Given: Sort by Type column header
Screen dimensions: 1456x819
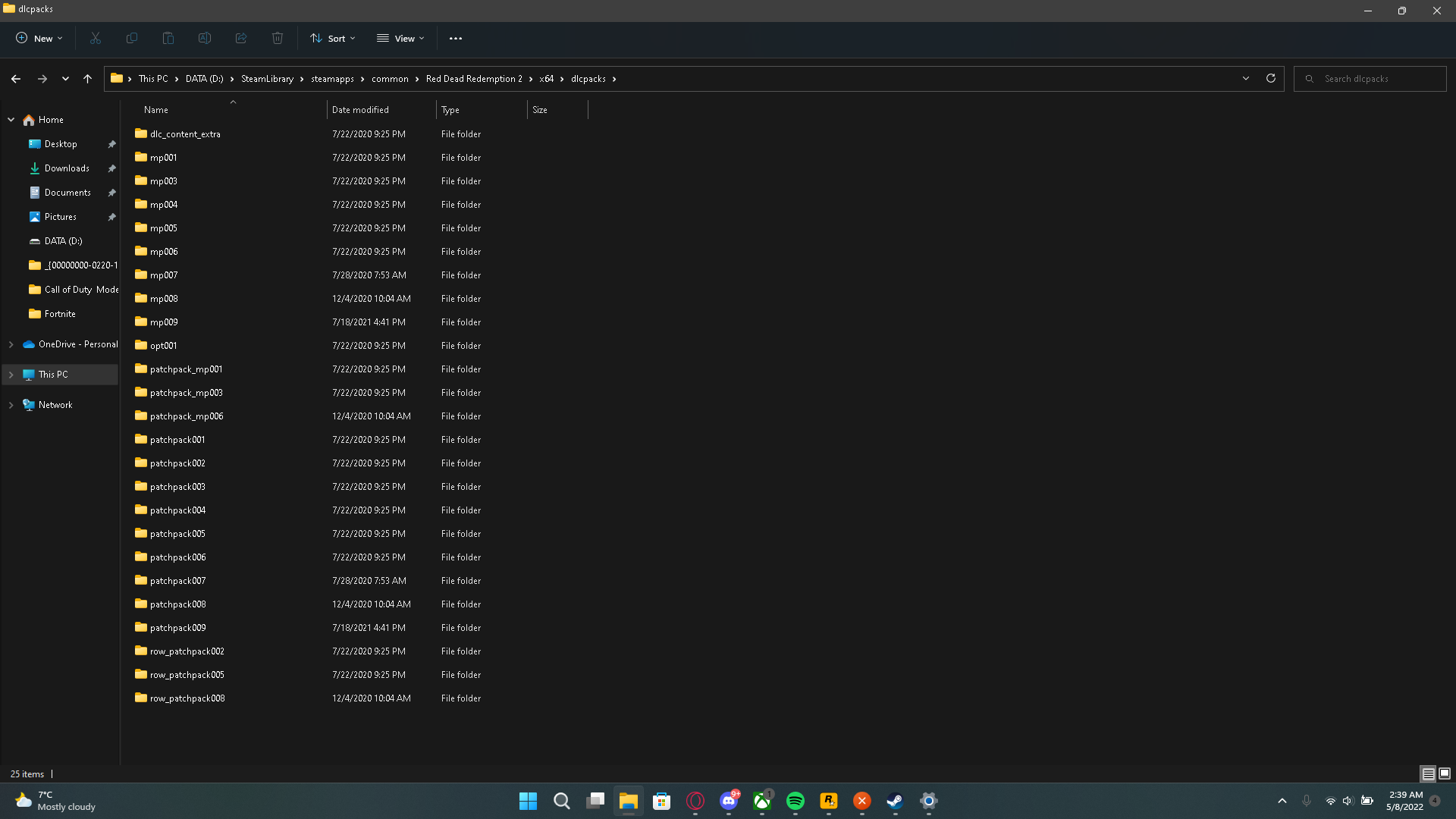Looking at the screenshot, I should pyautogui.click(x=482, y=110).
